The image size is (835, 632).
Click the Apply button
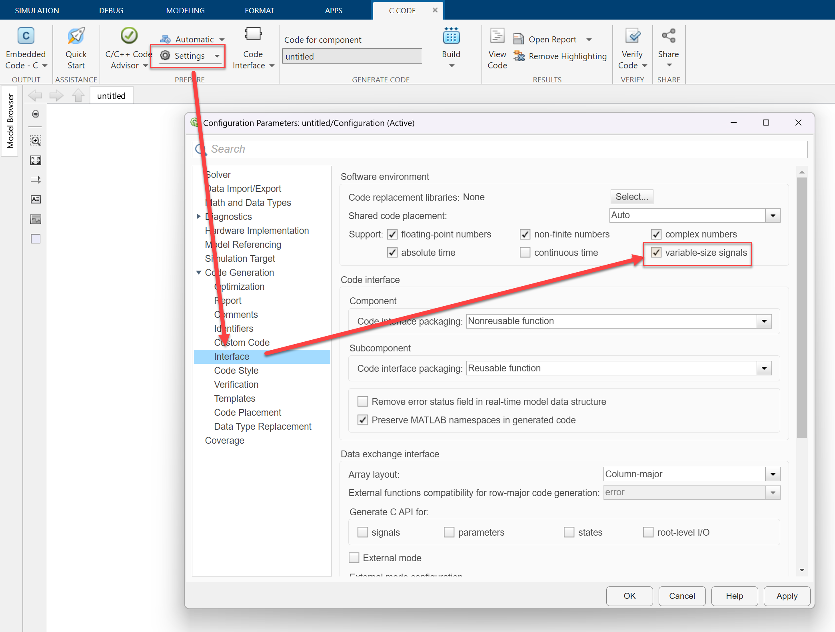coord(786,596)
